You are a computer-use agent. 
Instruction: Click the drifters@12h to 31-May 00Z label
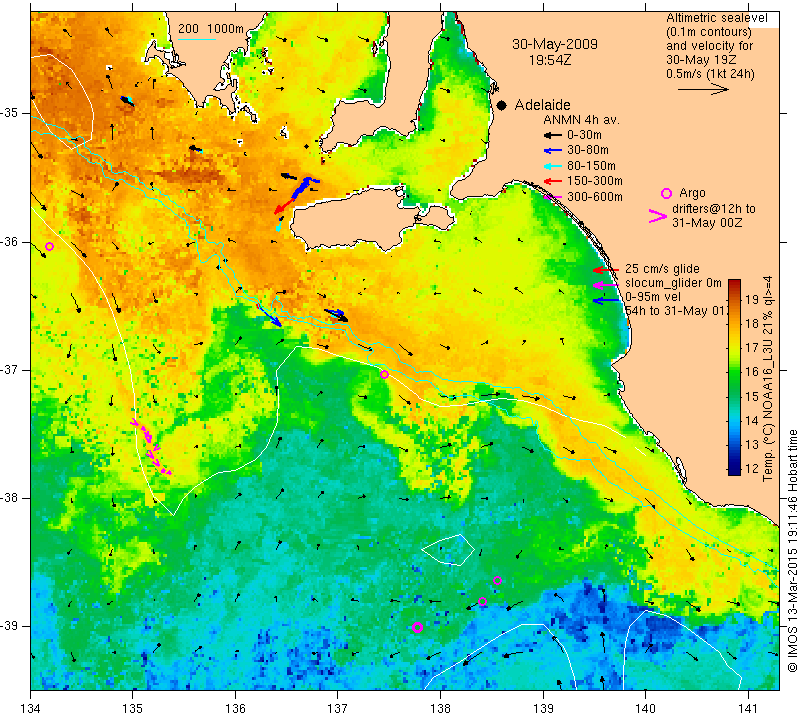(x=712, y=216)
